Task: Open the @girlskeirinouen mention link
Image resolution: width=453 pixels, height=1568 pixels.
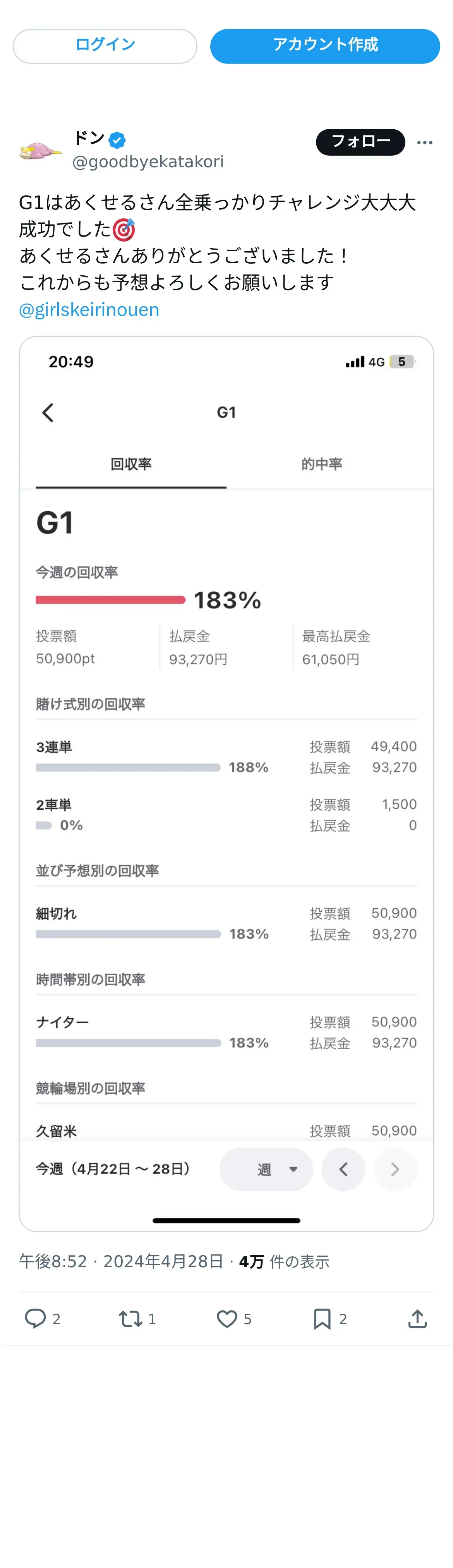Action: click(89, 310)
